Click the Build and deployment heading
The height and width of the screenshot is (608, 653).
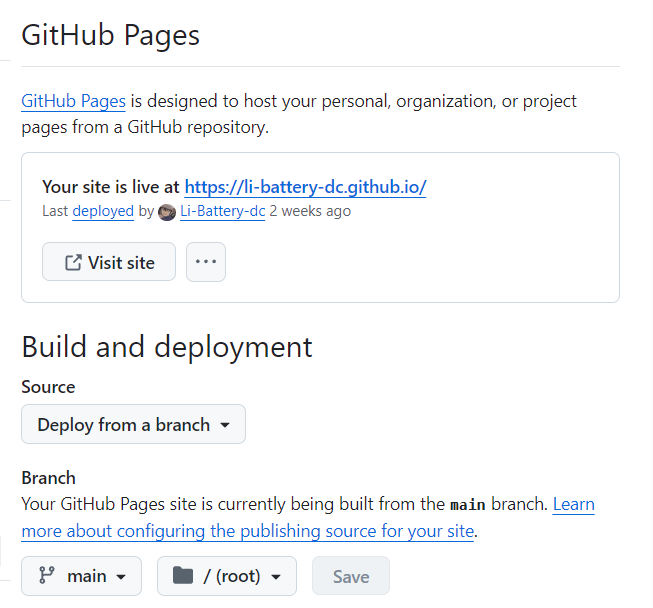pyautogui.click(x=167, y=347)
